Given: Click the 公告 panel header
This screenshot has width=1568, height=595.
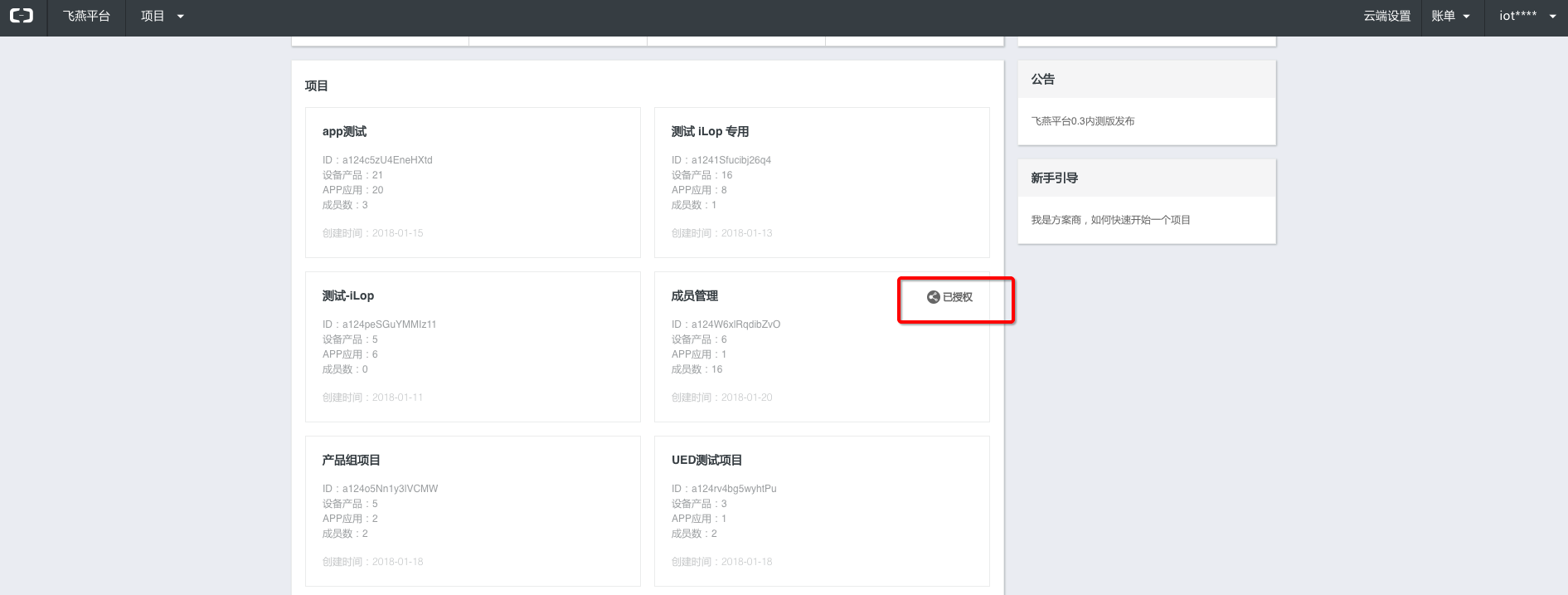Looking at the screenshot, I should pyautogui.click(x=1042, y=80).
